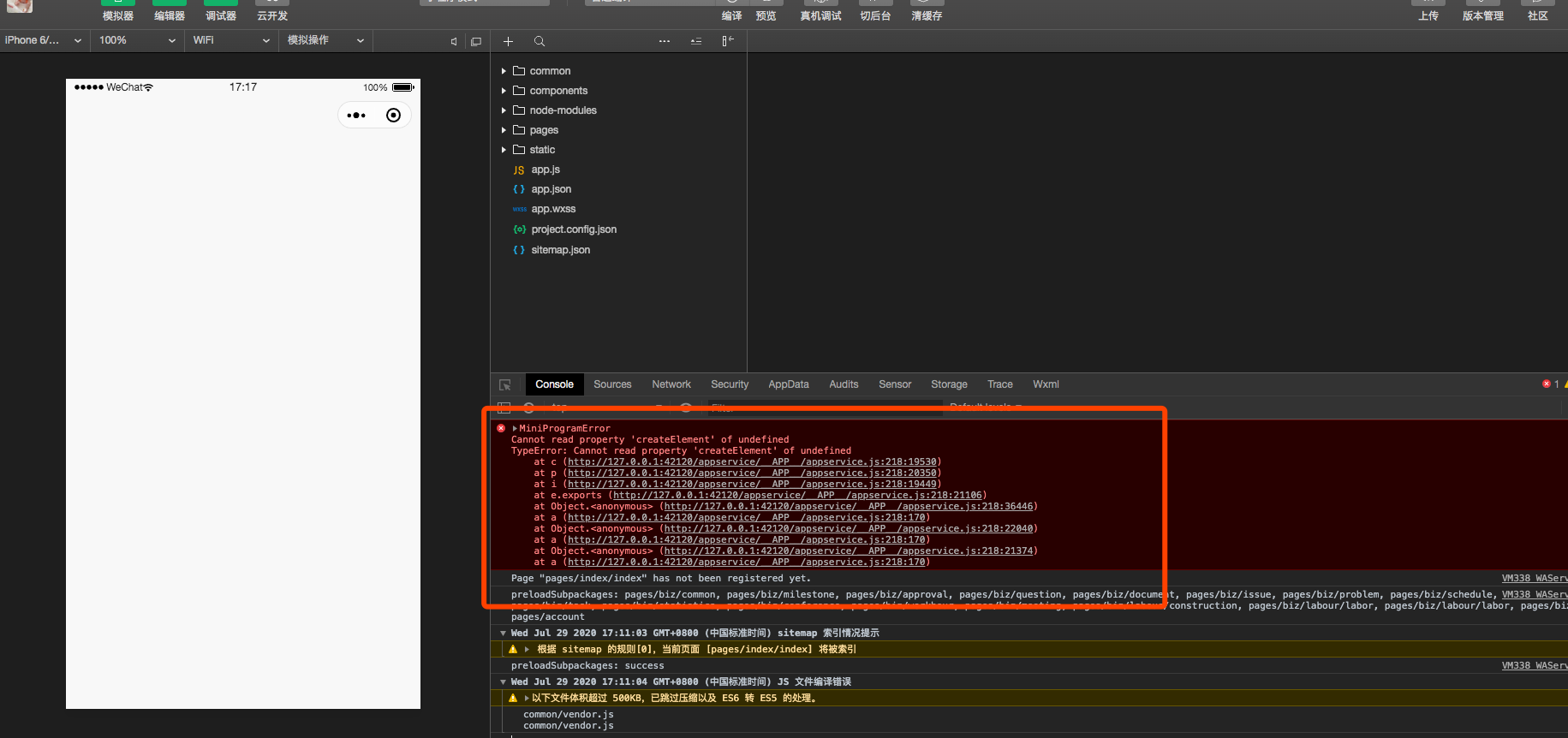1568x738 pixels.
Task: Open app.json in the file tree
Action: (551, 189)
